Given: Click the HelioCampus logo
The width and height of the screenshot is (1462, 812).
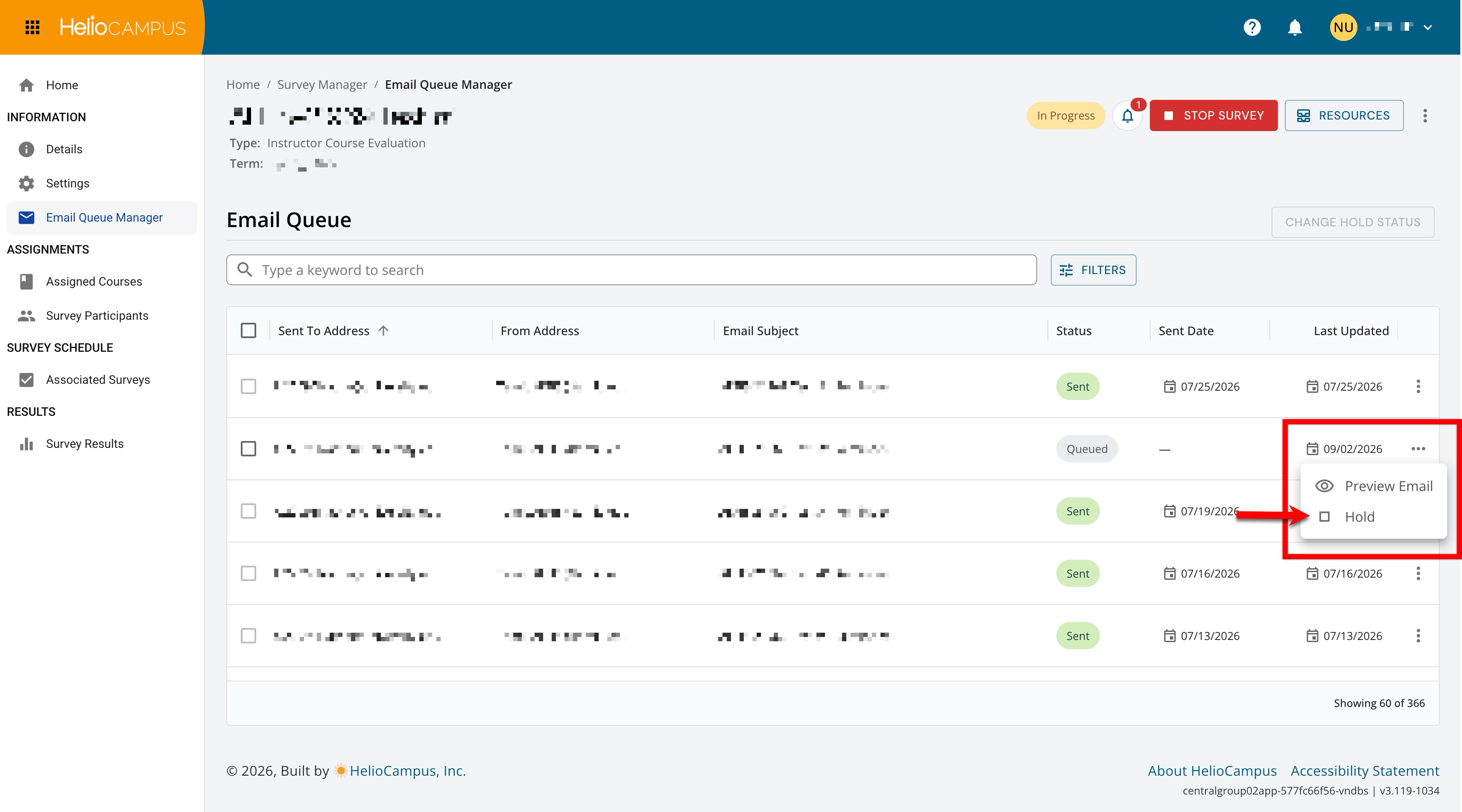Looking at the screenshot, I should pos(123,27).
